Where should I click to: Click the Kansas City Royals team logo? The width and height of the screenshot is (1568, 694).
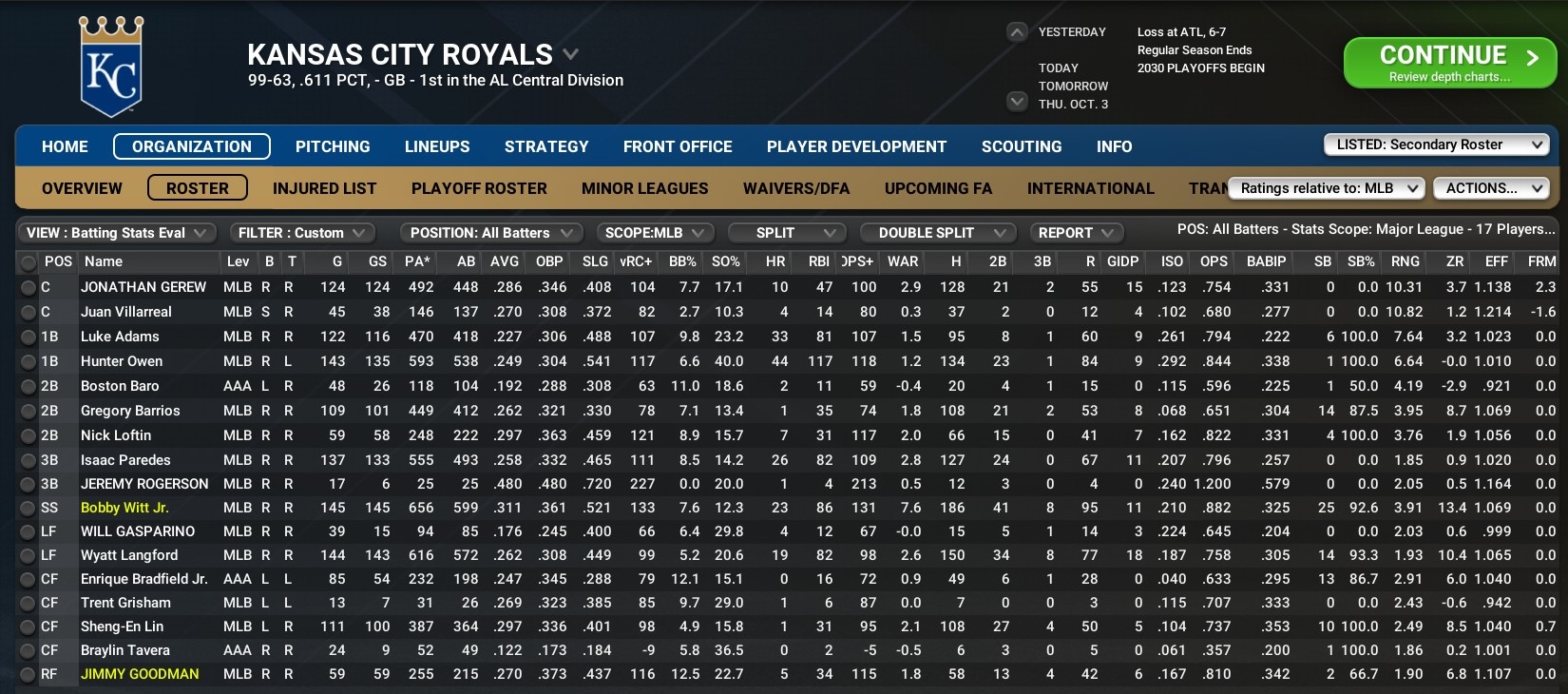pyautogui.click(x=111, y=67)
